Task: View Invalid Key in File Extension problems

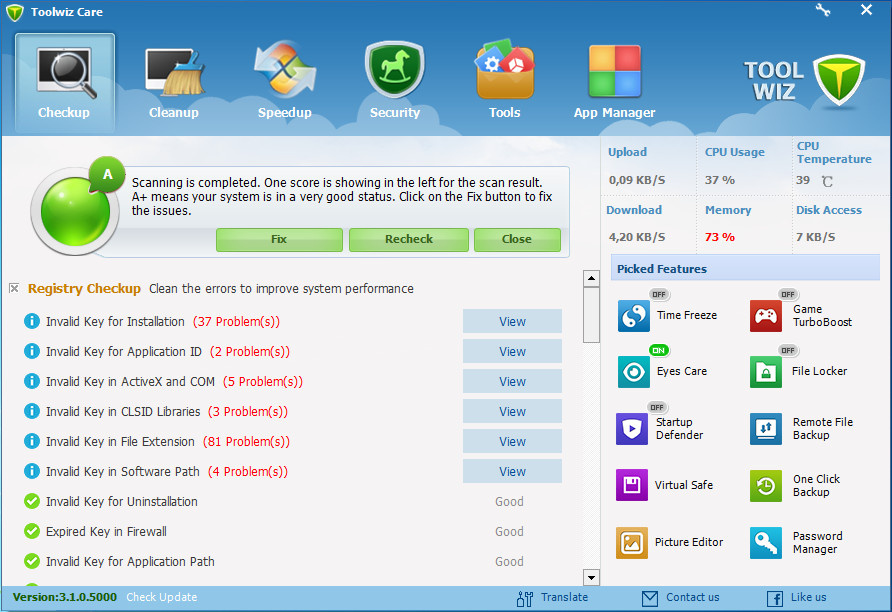Action: click(512, 441)
